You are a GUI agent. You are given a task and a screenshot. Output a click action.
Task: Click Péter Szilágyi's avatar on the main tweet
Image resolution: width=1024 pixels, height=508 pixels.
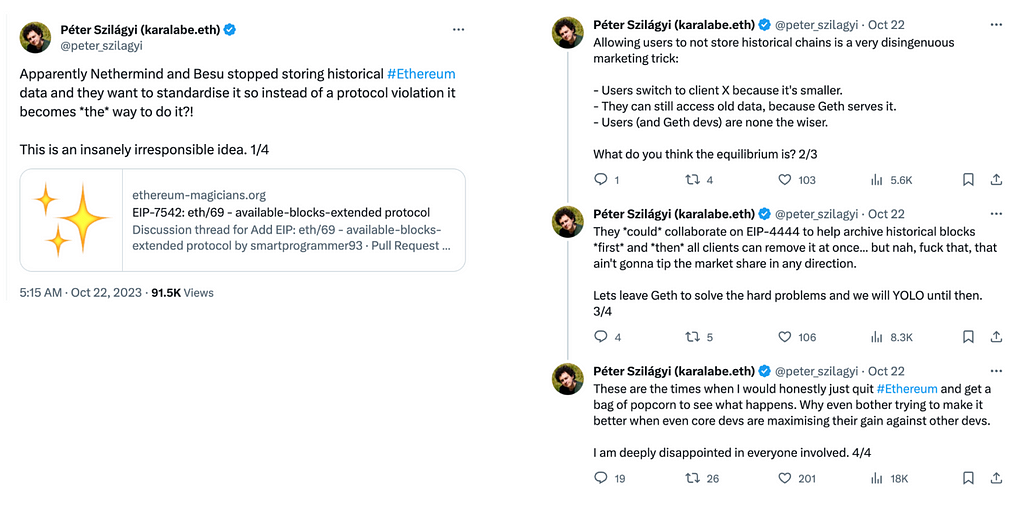click(36, 37)
